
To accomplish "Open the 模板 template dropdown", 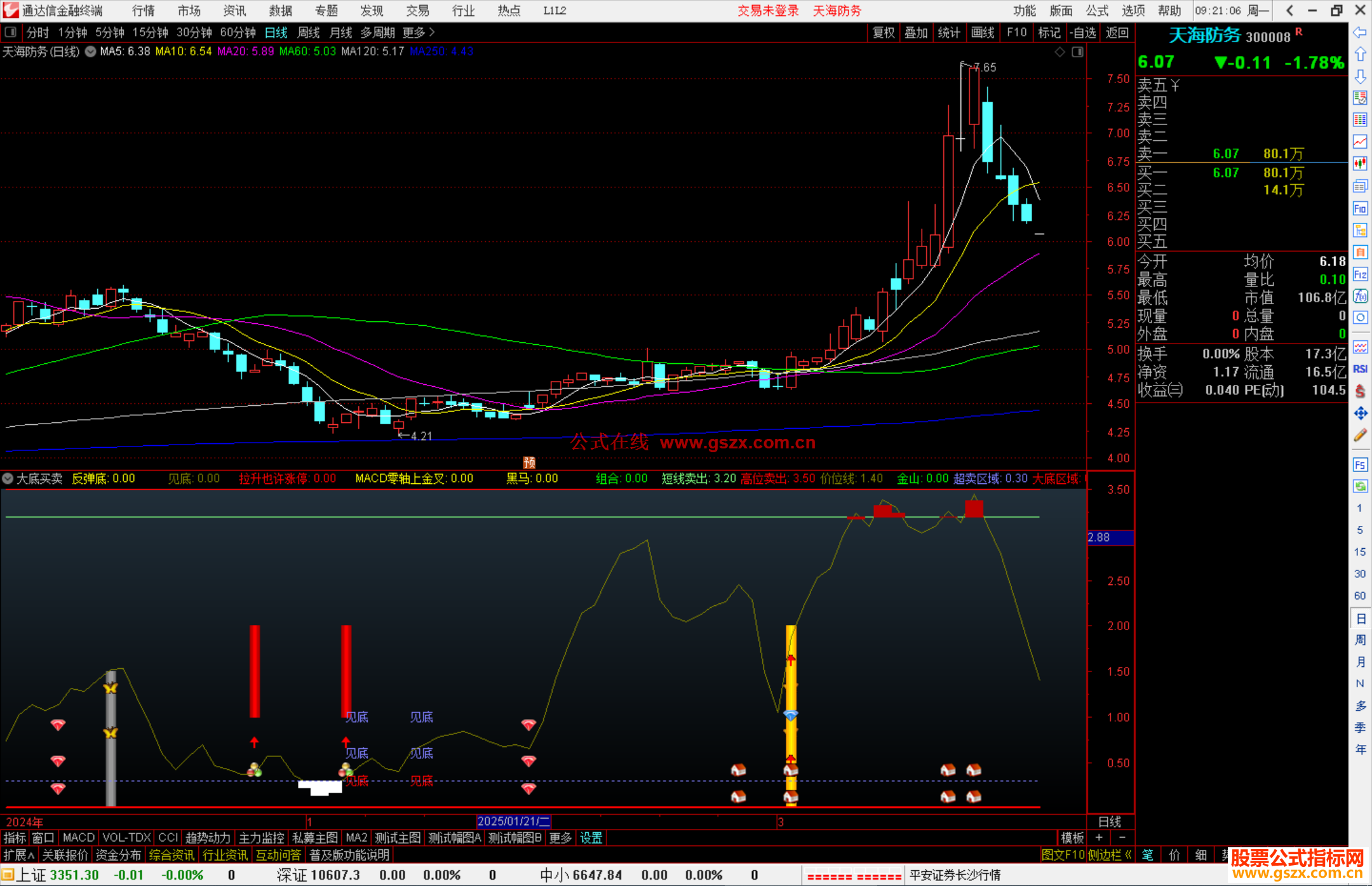I will click(x=1072, y=838).
